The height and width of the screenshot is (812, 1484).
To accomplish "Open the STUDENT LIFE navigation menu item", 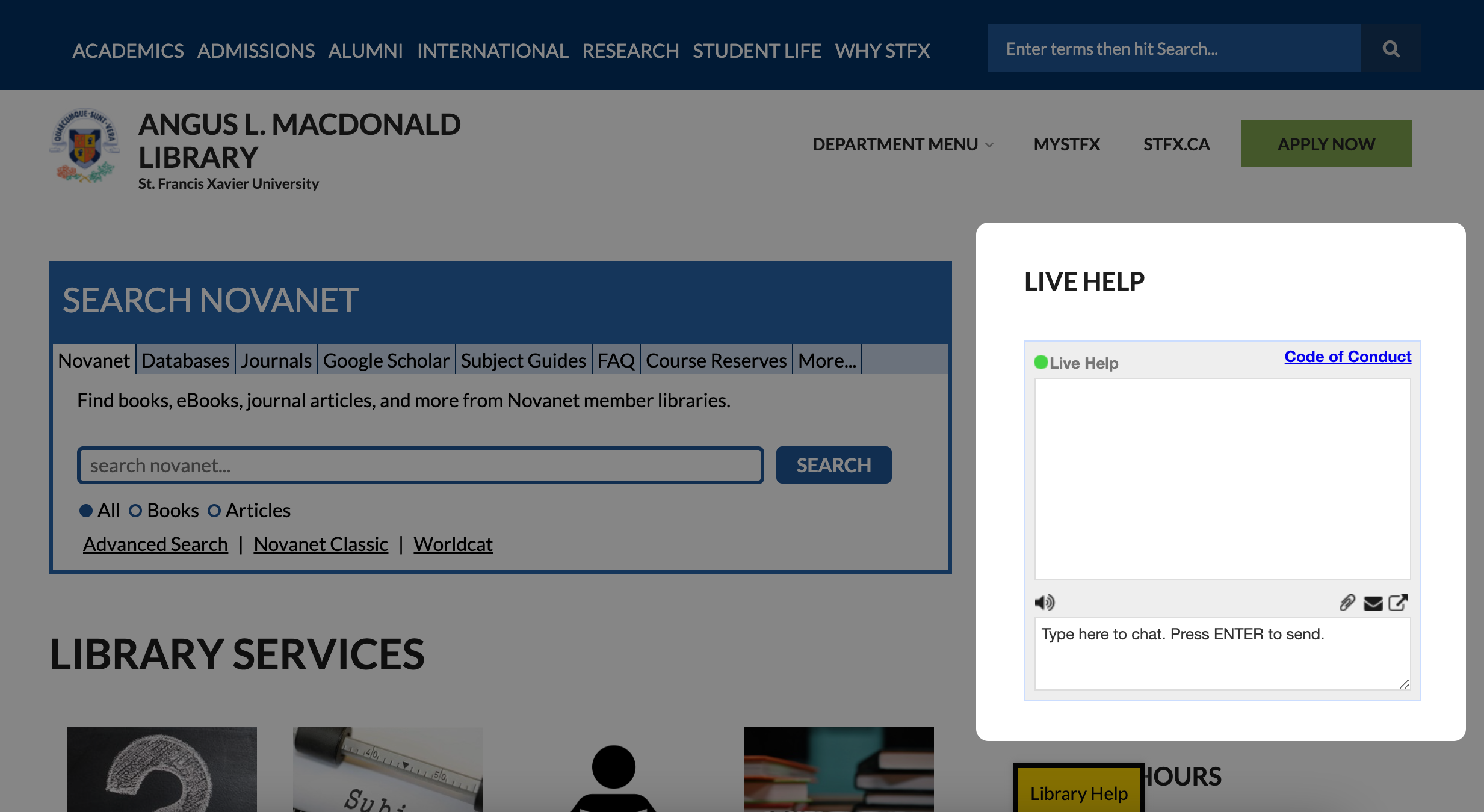I will 758,49.
